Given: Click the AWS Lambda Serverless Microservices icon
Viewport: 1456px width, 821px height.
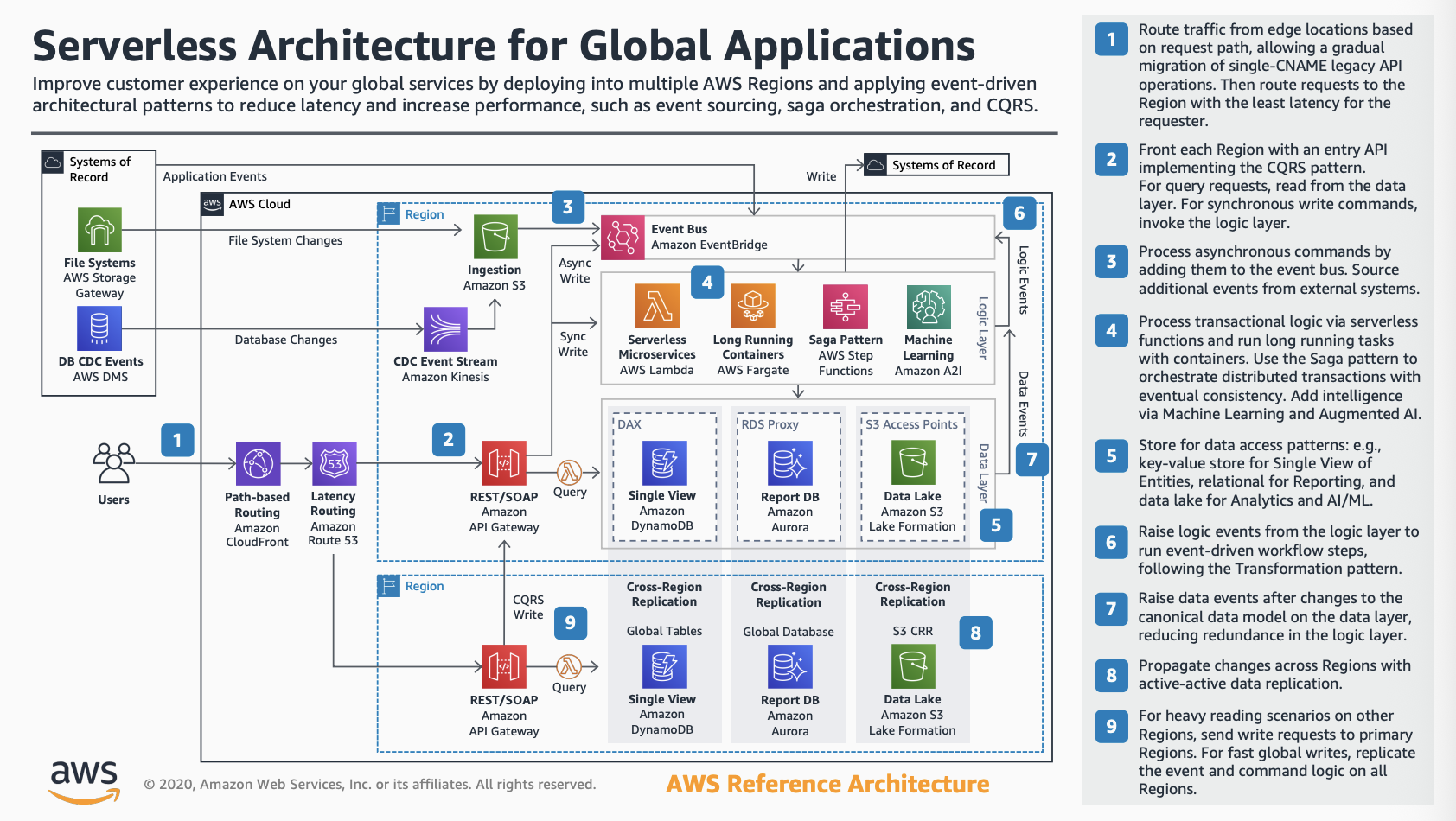Looking at the screenshot, I should [x=657, y=307].
